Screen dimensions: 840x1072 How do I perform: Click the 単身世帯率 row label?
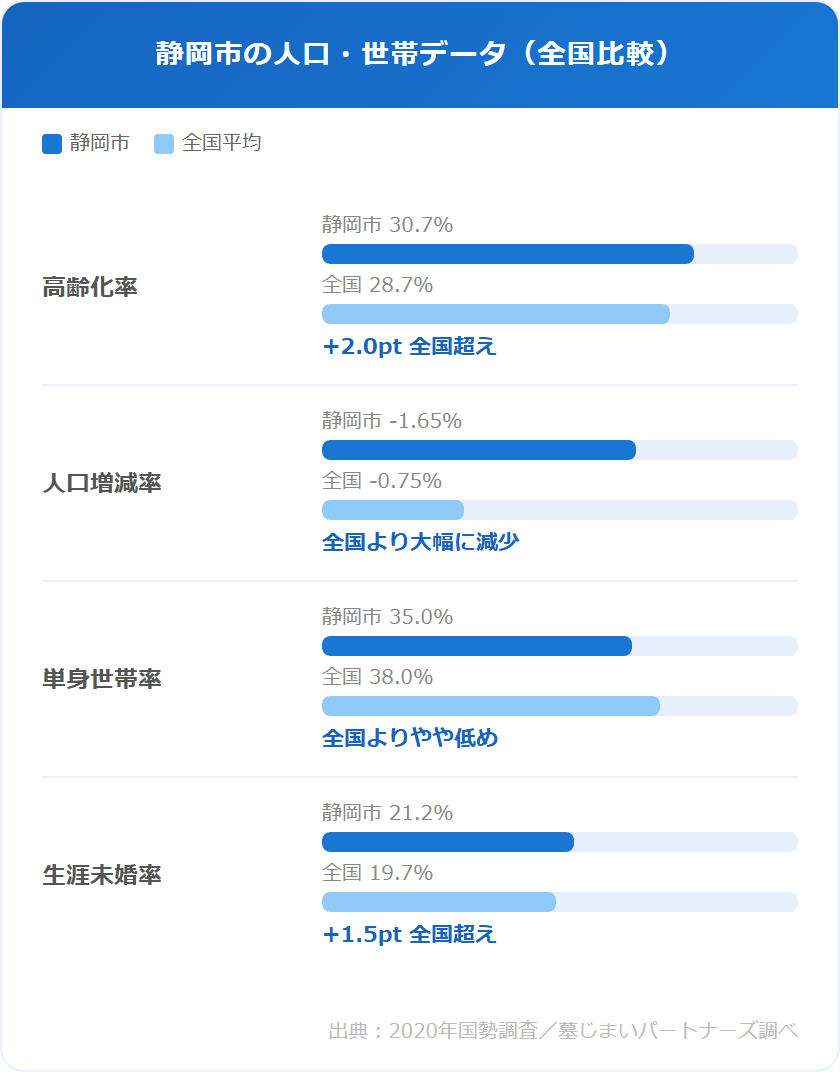pyautogui.click(x=102, y=680)
